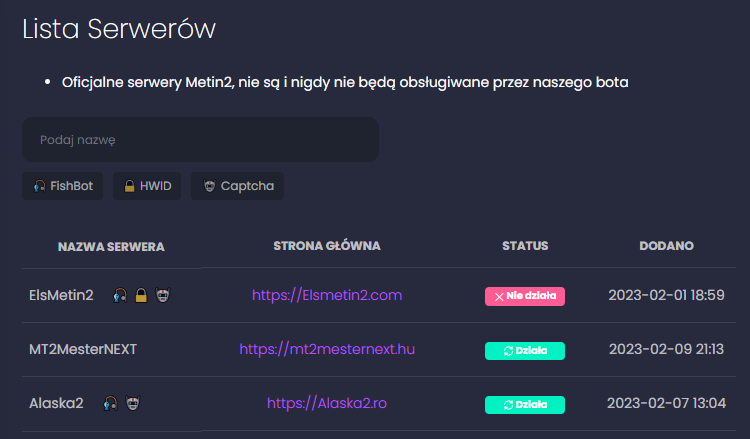Click MT2MesterNEXT's 'Działa' status badge
750x439 pixels.
[525, 350]
